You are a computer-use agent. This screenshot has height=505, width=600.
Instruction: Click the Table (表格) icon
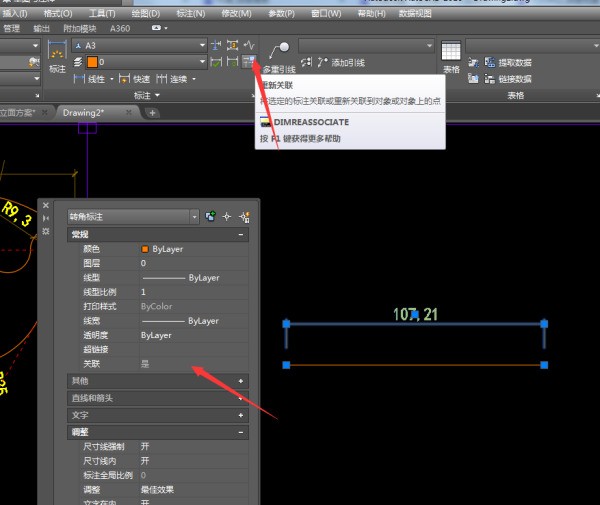451,52
